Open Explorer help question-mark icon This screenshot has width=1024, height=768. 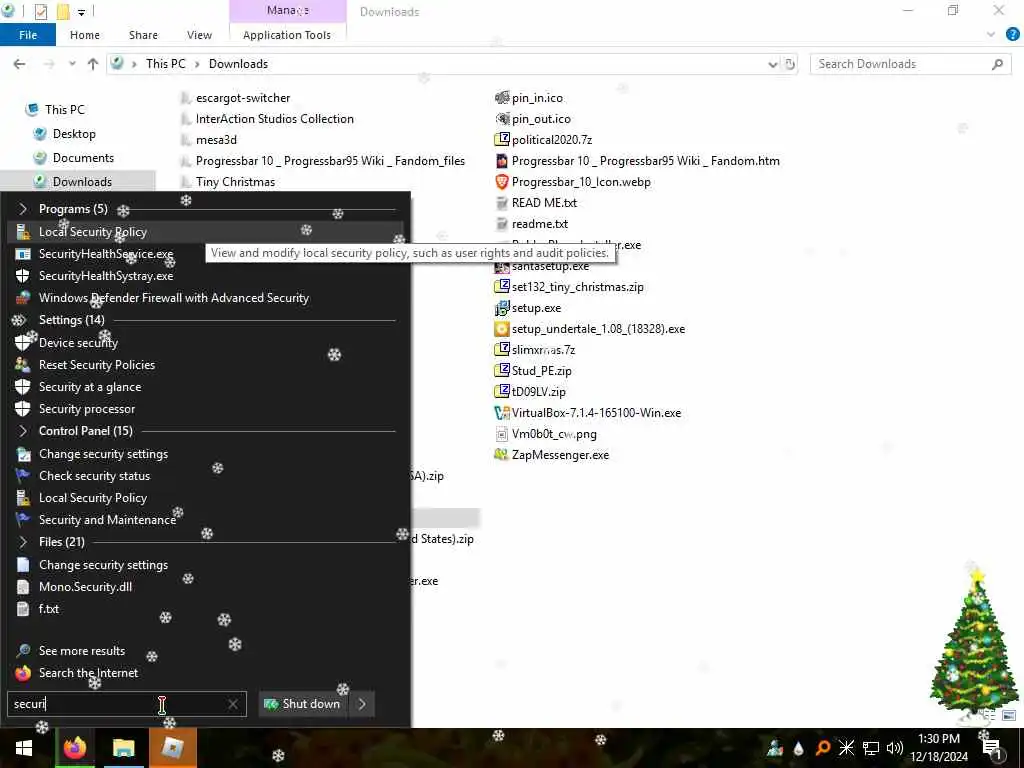coord(1013,35)
